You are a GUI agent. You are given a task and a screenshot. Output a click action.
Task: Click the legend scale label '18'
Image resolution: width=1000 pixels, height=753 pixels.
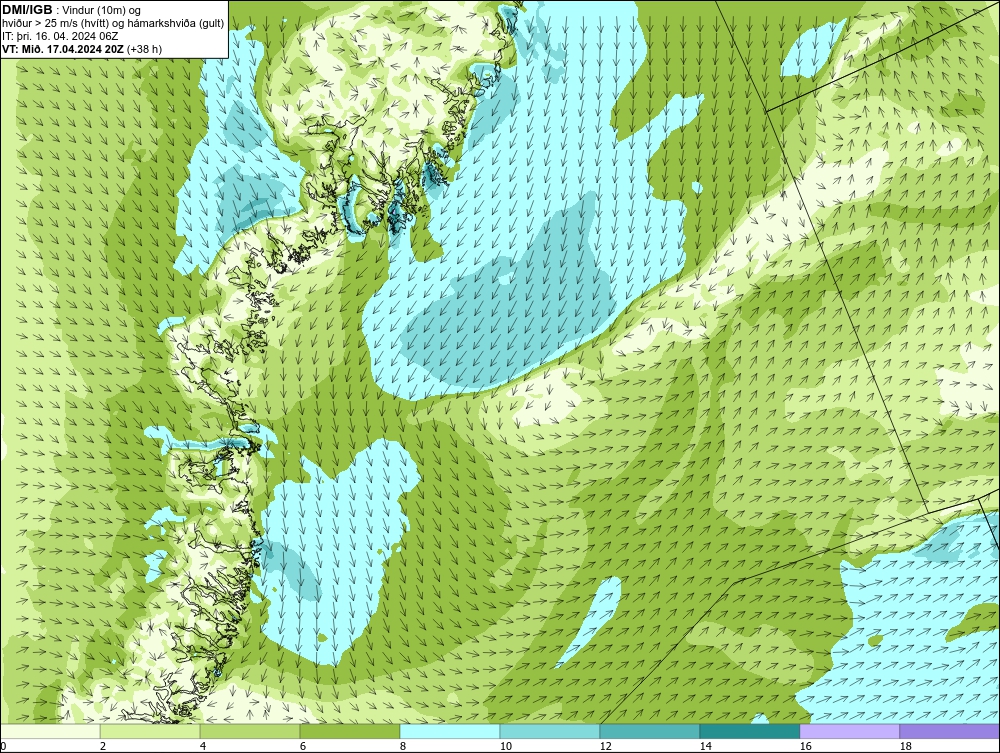point(906,746)
